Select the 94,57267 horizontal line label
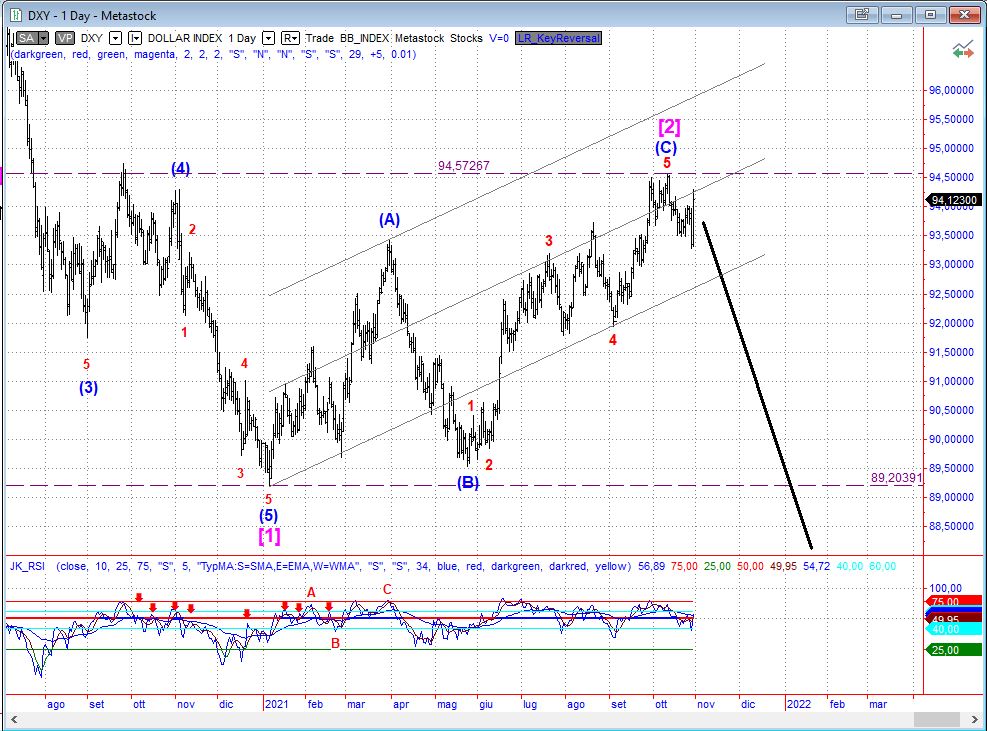The width and height of the screenshot is (987, 731). pos(463,166)
